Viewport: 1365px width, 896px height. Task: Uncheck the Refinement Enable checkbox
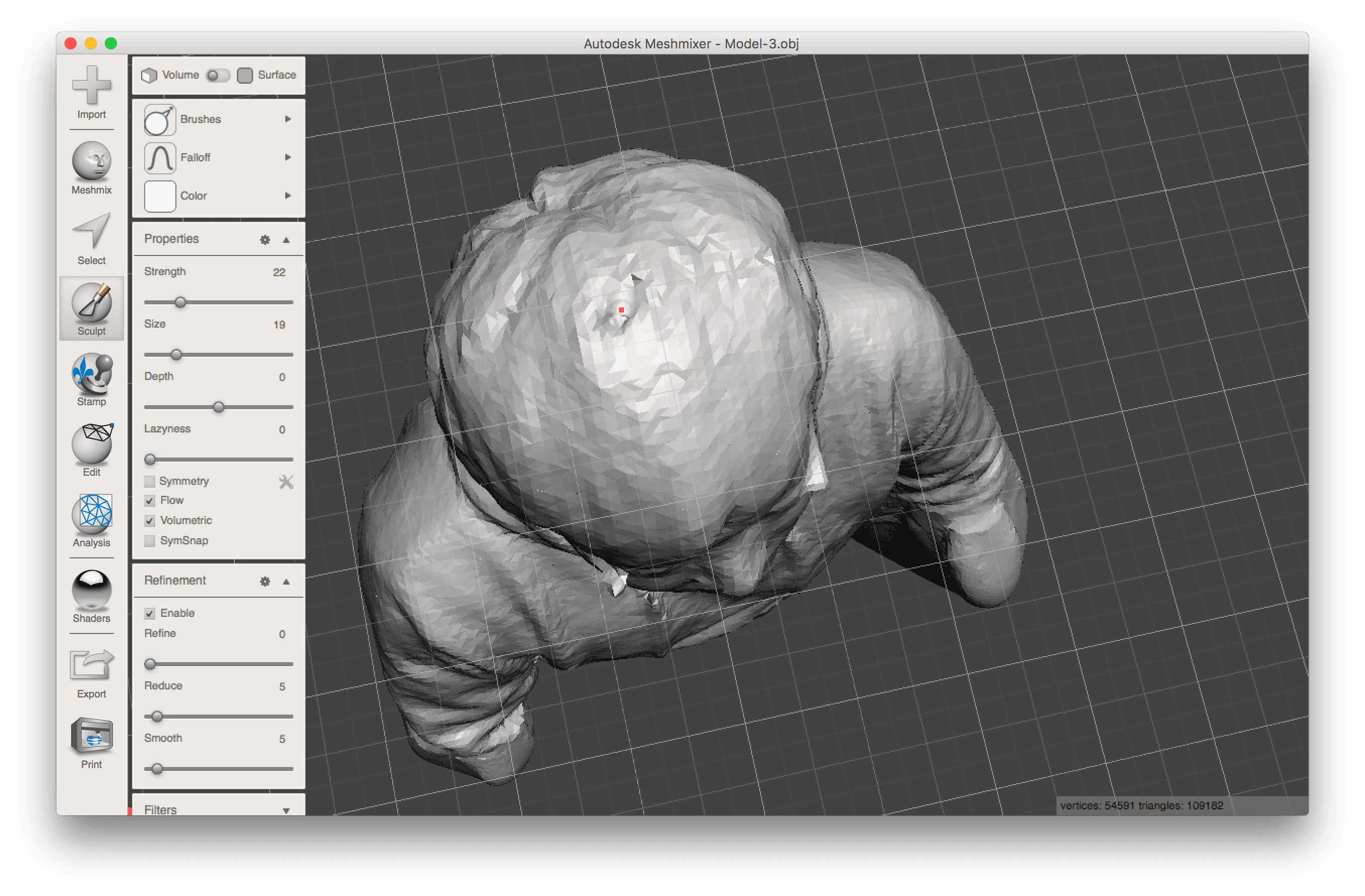click(x=150, y=613)
